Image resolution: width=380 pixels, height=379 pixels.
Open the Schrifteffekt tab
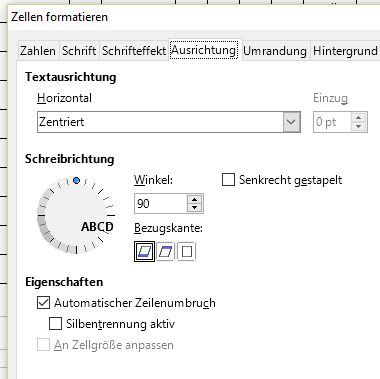click(x=134, y=51)
